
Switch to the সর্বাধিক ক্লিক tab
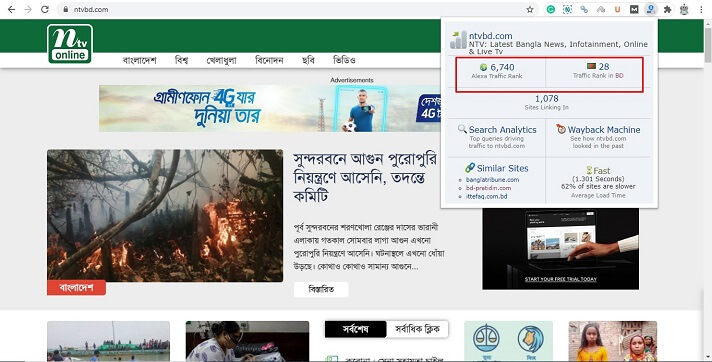(417, 329)
